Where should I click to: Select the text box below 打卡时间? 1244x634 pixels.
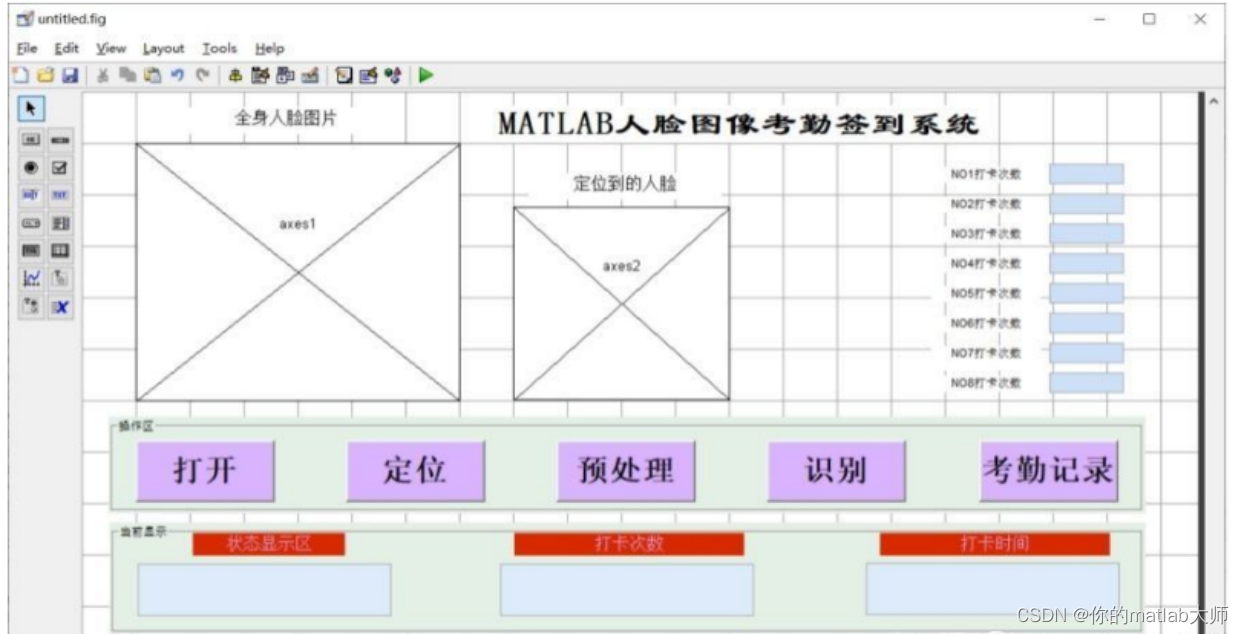coord(993,589)
